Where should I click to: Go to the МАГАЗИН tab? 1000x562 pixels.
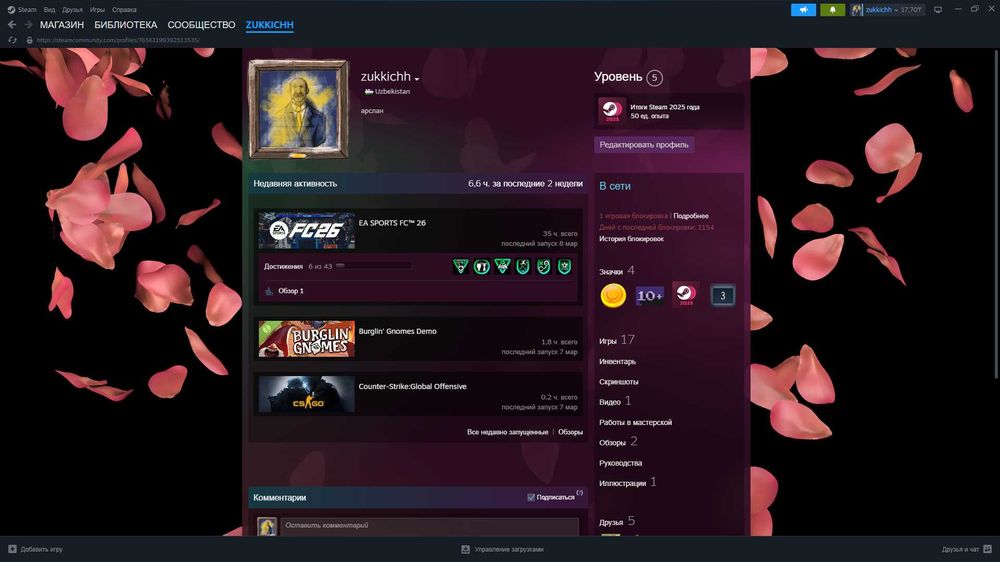coord(62,25)
